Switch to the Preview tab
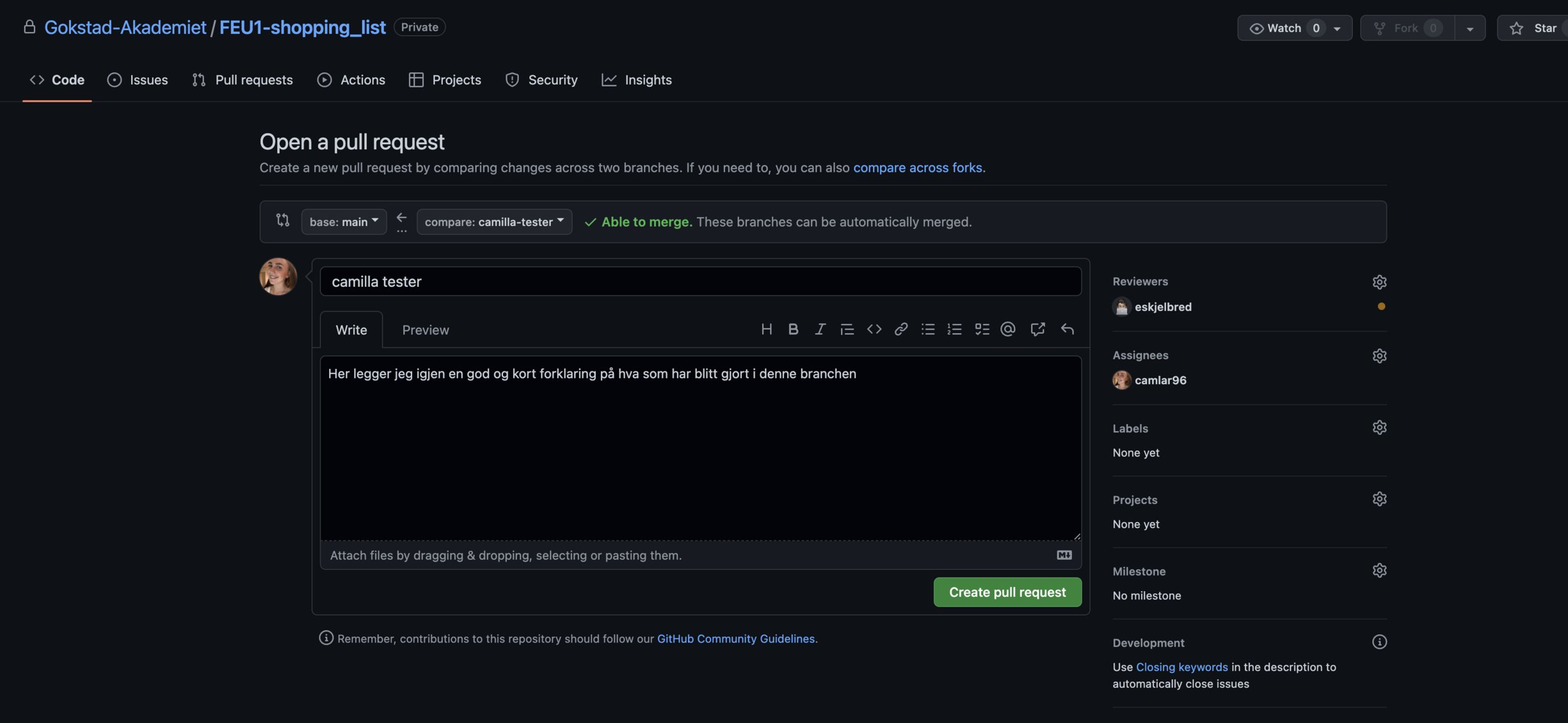Image resolution: width=1568 pixels, height=723 pixels. point(425,330)
